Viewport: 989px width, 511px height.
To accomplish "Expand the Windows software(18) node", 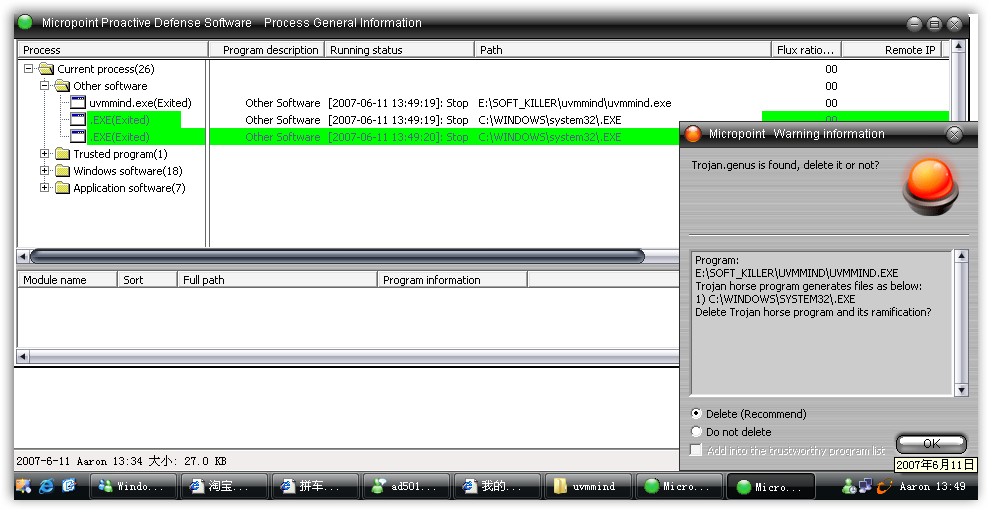I will point(44,171).
